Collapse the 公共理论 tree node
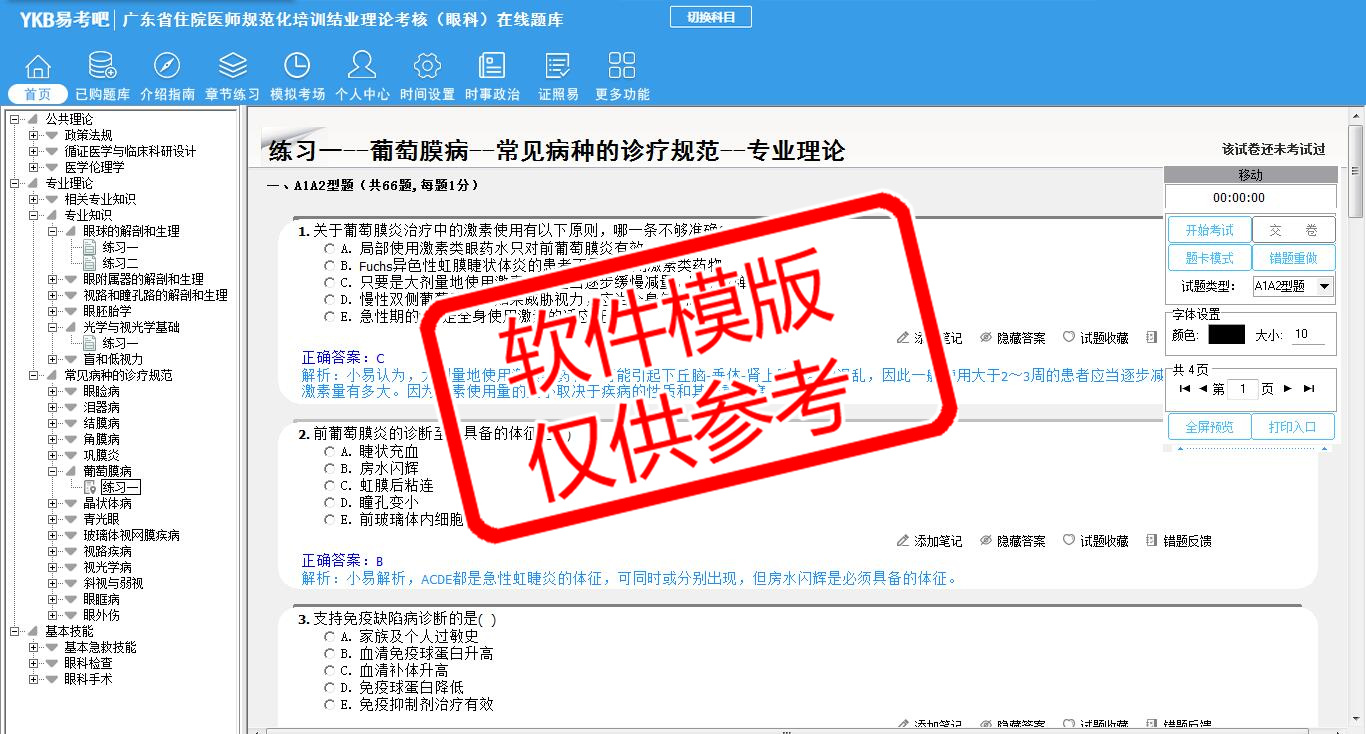This screenshot has width=1366, height=734. pos(15,119)
